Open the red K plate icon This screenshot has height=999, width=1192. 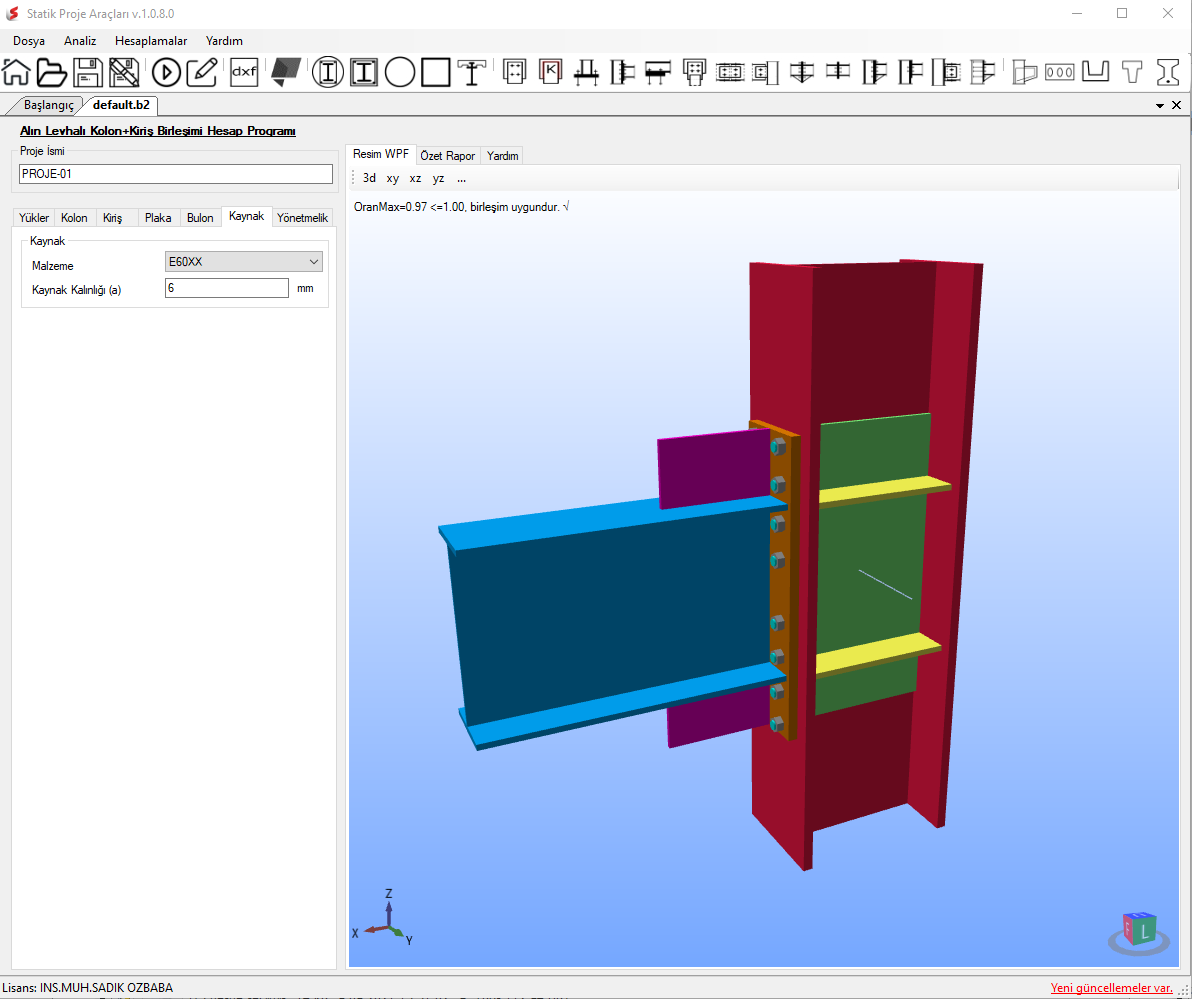click(550, 71)
